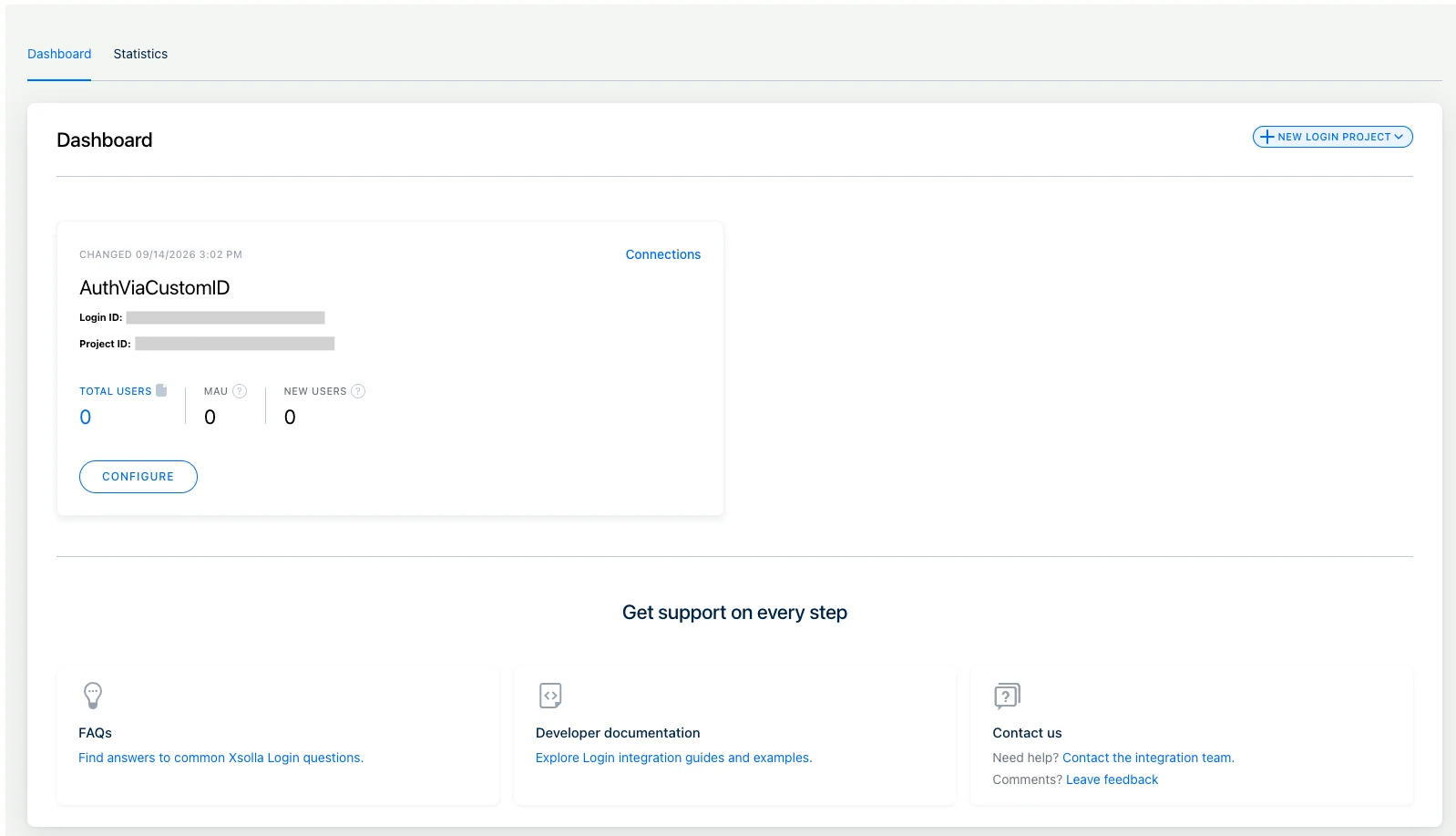Click the export icon beside Total Users
Screen dimensions: 1456x836
tap(161, 390)
